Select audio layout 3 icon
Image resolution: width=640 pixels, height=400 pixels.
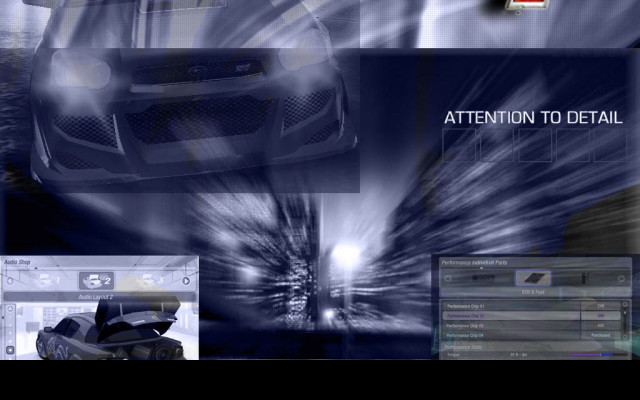151,280
